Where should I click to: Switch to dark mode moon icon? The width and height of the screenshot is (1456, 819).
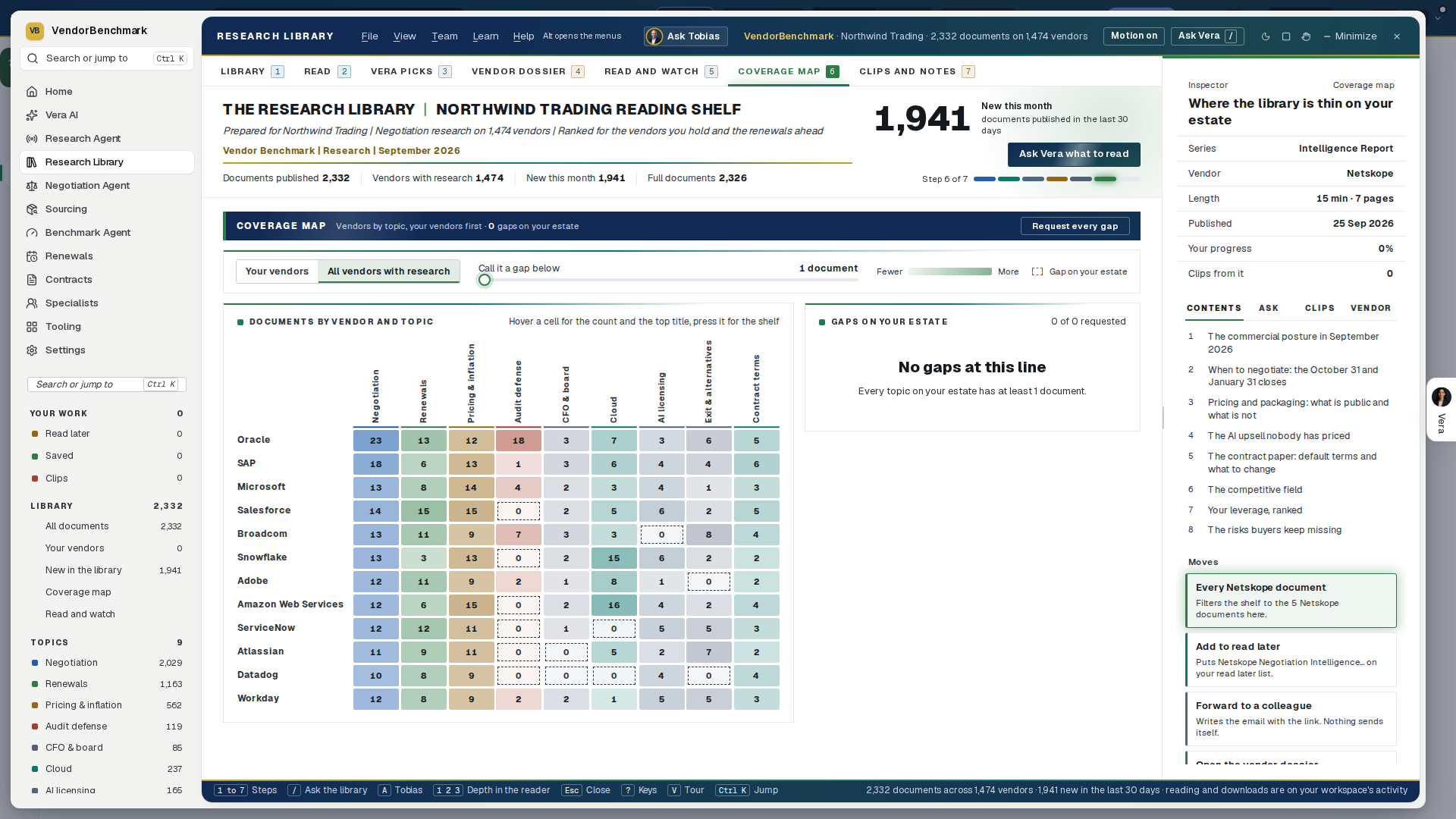(1266, 36)
